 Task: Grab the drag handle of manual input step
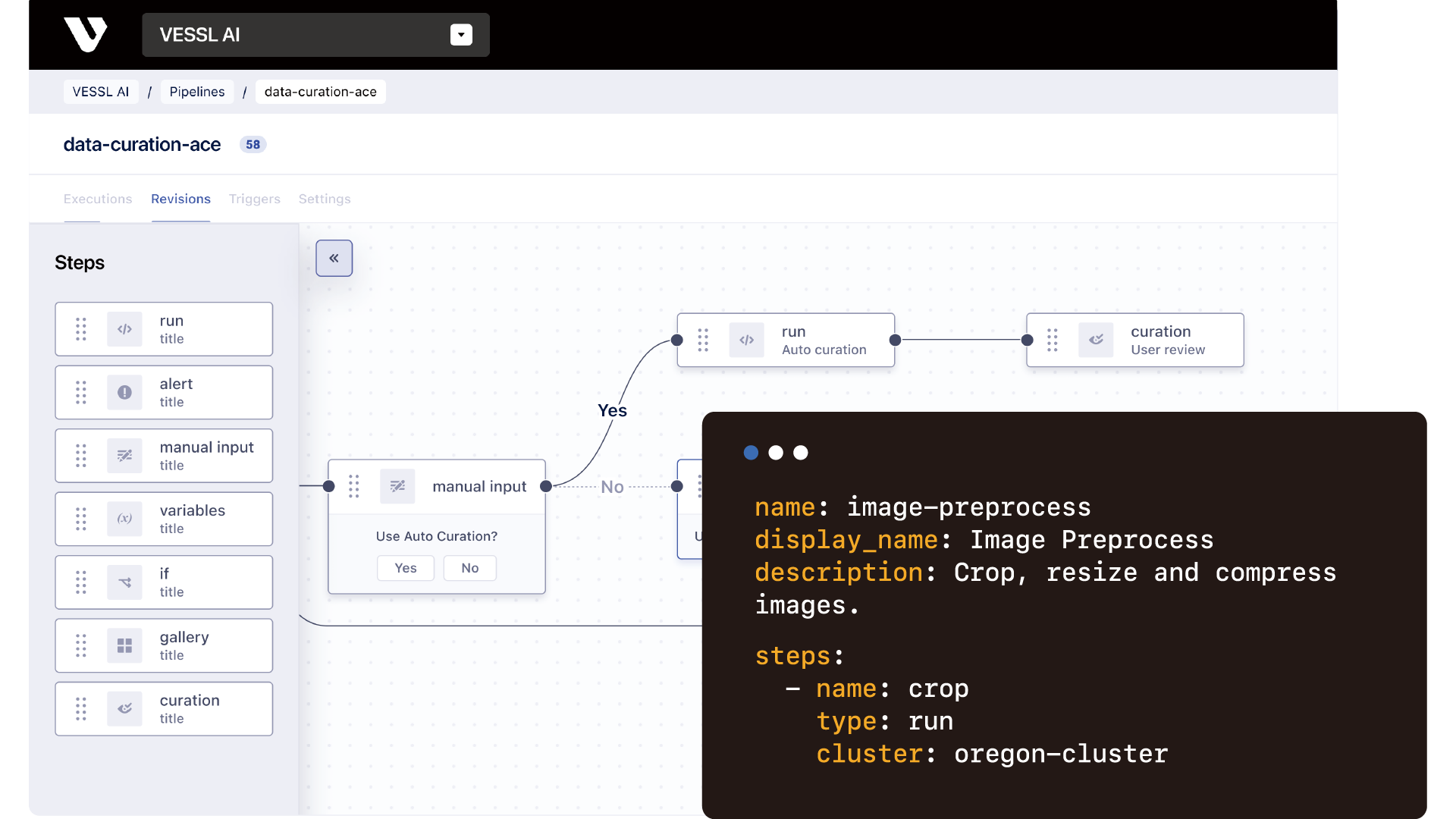[x=81, y=456]
